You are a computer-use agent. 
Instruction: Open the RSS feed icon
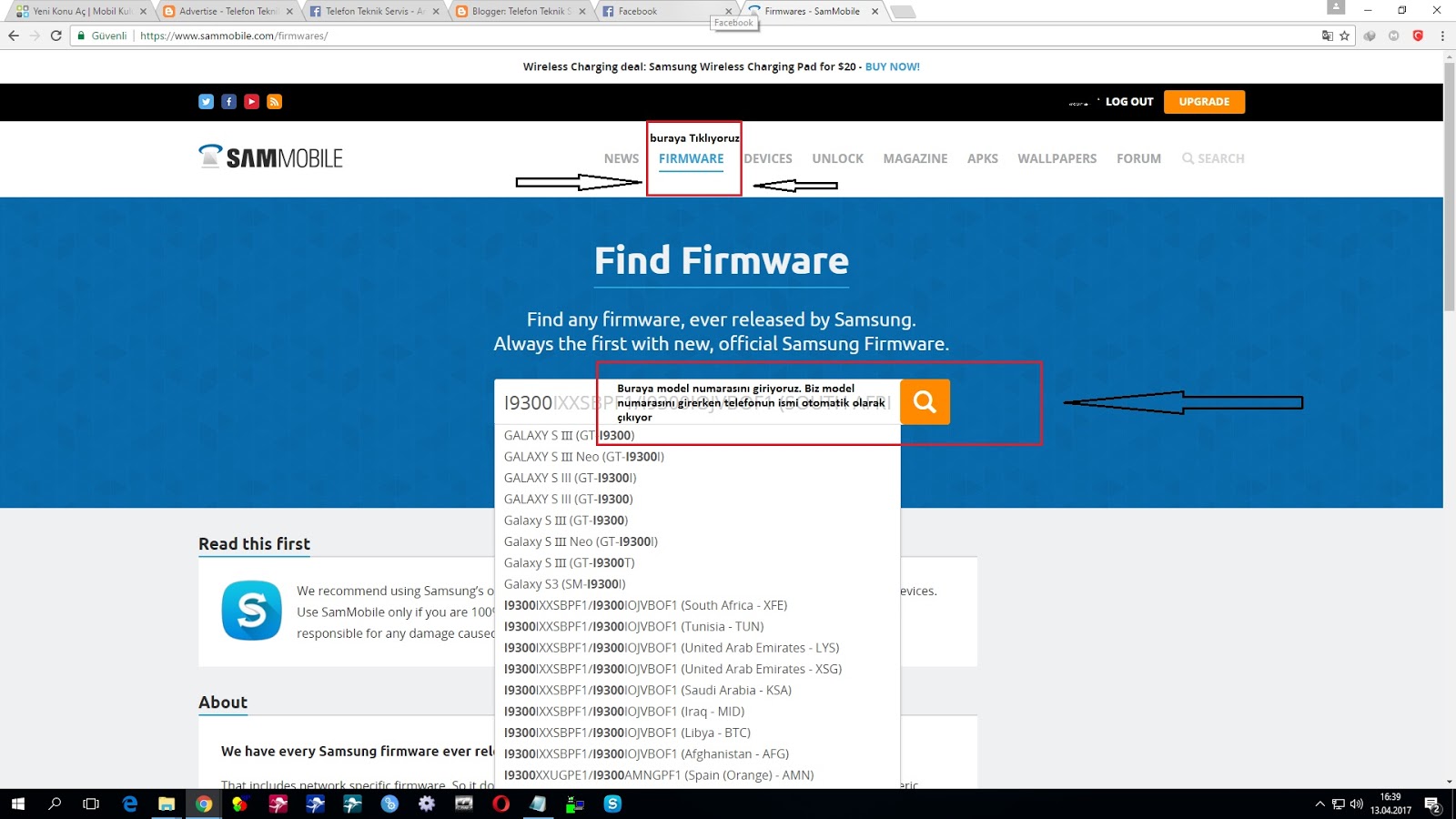click(x=274, y=102)
